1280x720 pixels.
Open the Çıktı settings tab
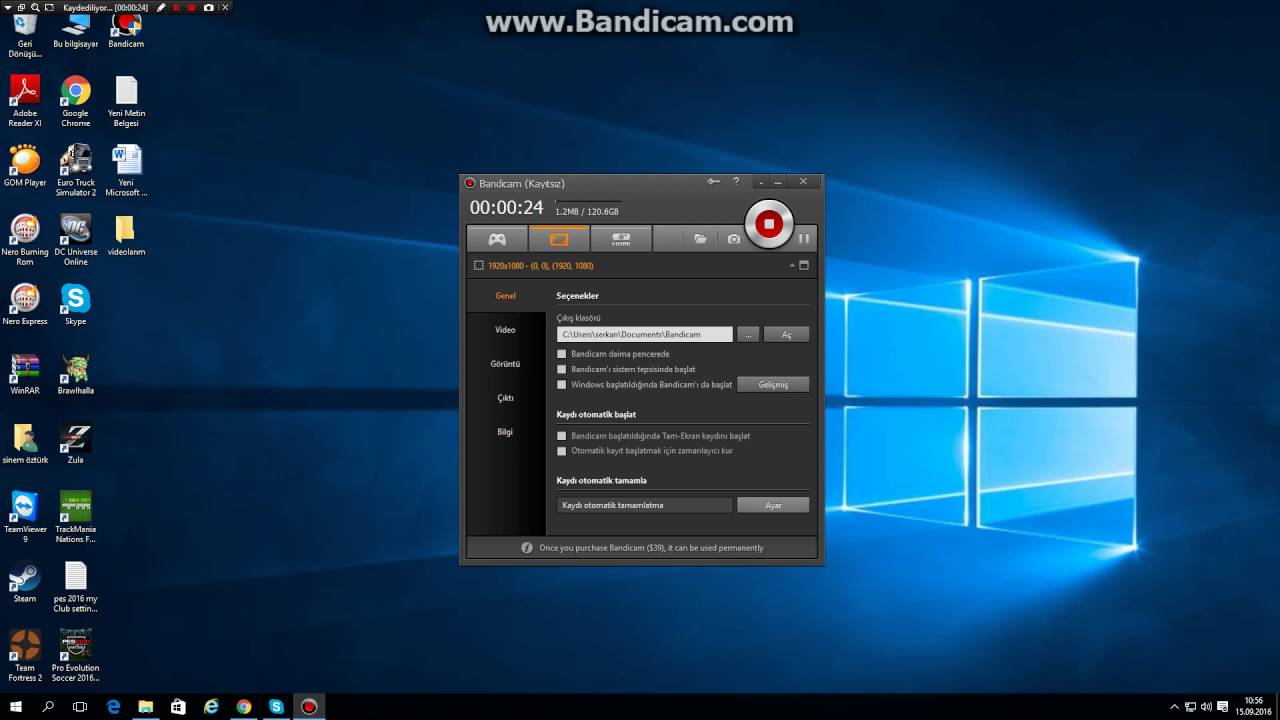(x=505, y=398)
